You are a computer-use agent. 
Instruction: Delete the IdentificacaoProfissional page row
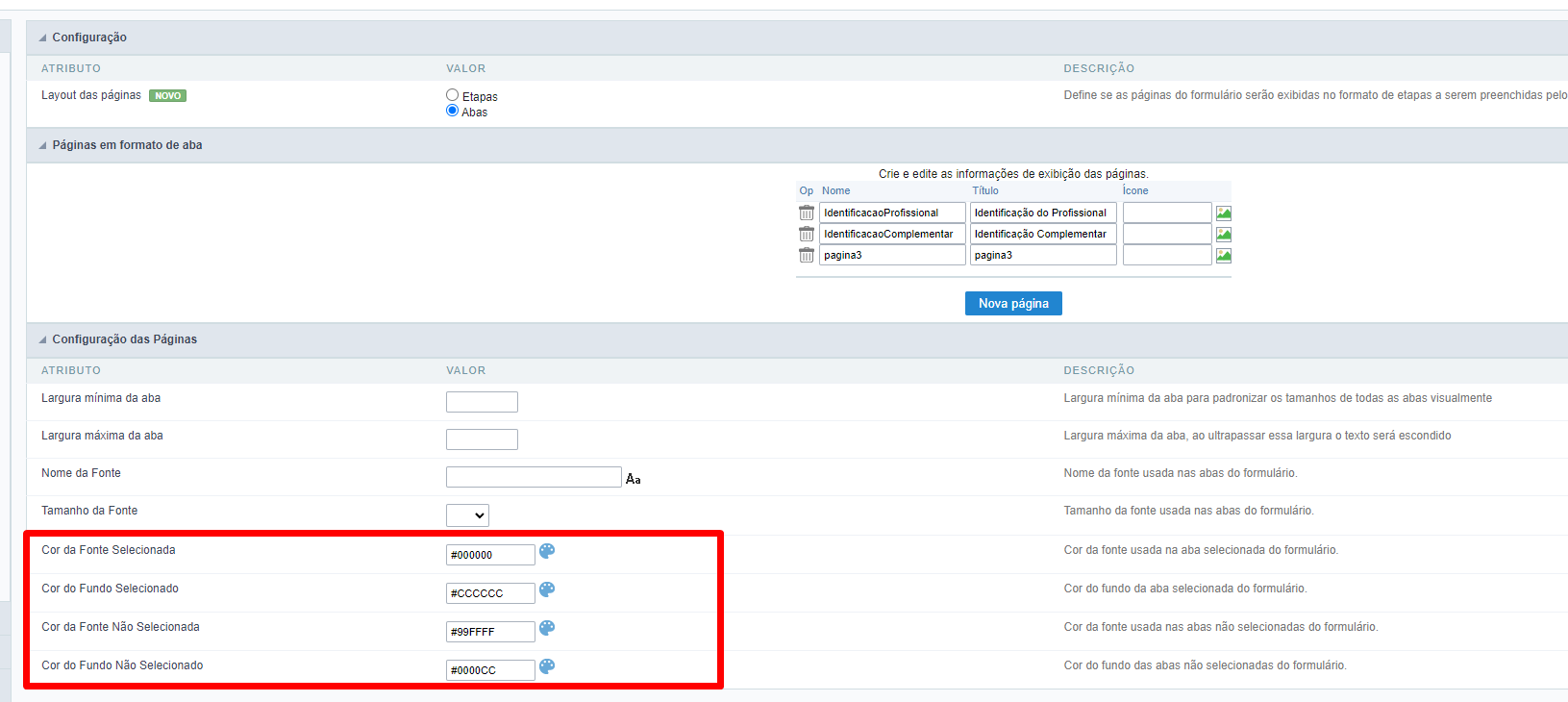pos(806,213)
